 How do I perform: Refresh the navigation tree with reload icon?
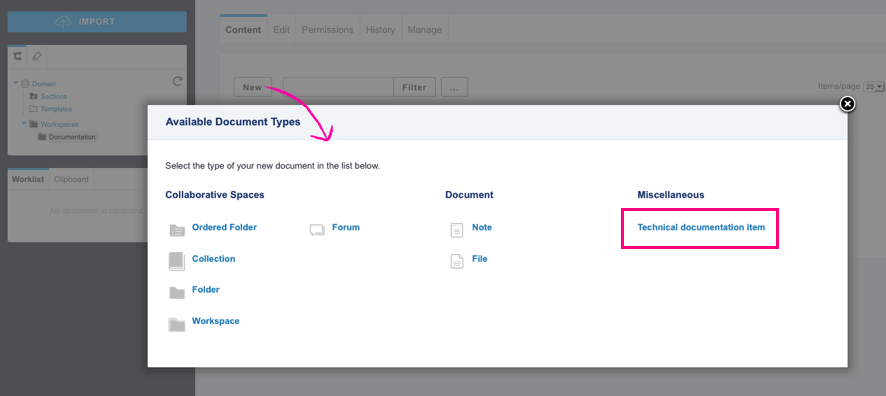(x=177, y=81)
